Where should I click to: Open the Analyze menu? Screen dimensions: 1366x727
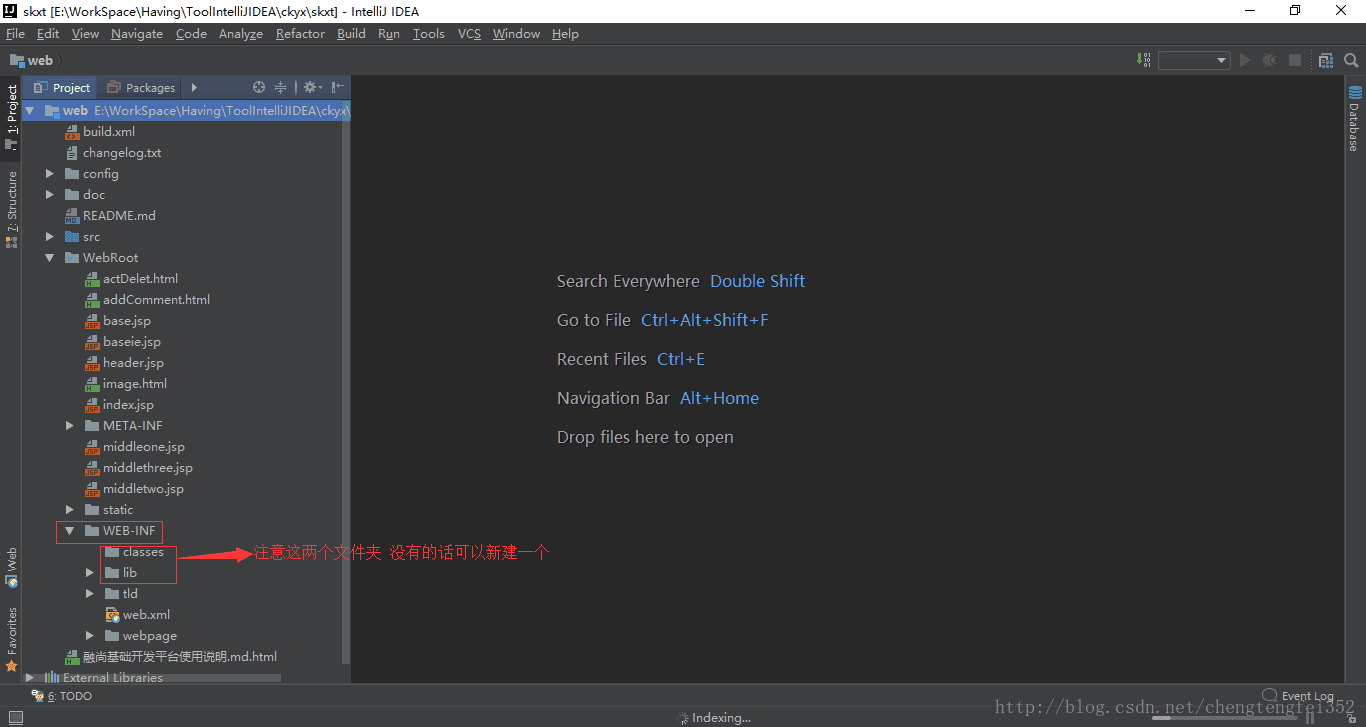pyautogui.click(x=240, y=34)
